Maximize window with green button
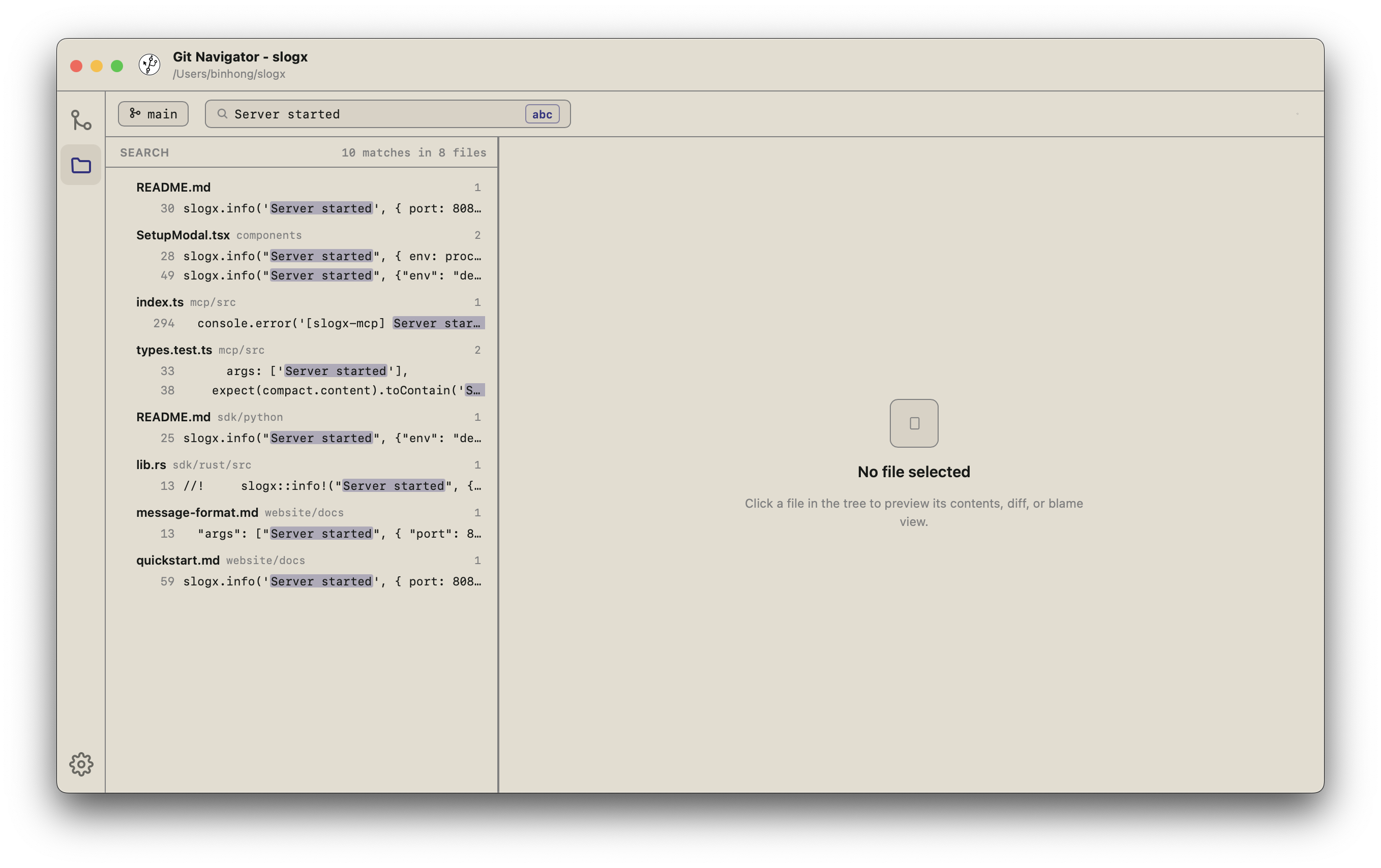 117,66
